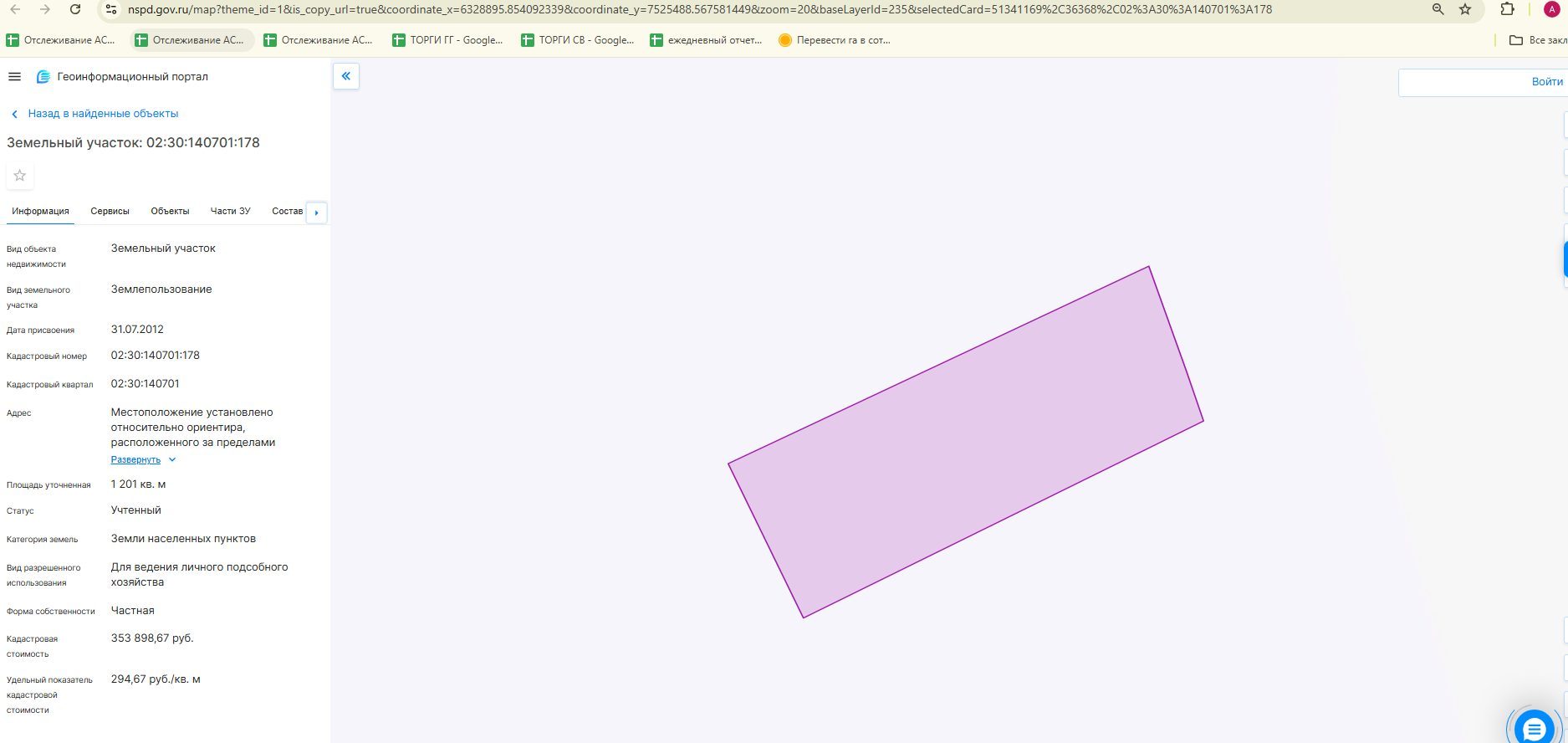Click the chevron next to Развернуть

tap(172, 460)
